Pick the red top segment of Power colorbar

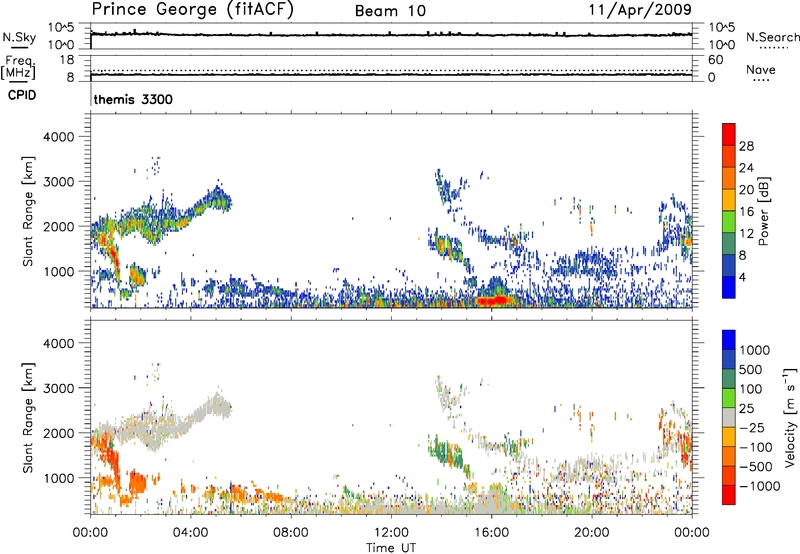(729, 134)
